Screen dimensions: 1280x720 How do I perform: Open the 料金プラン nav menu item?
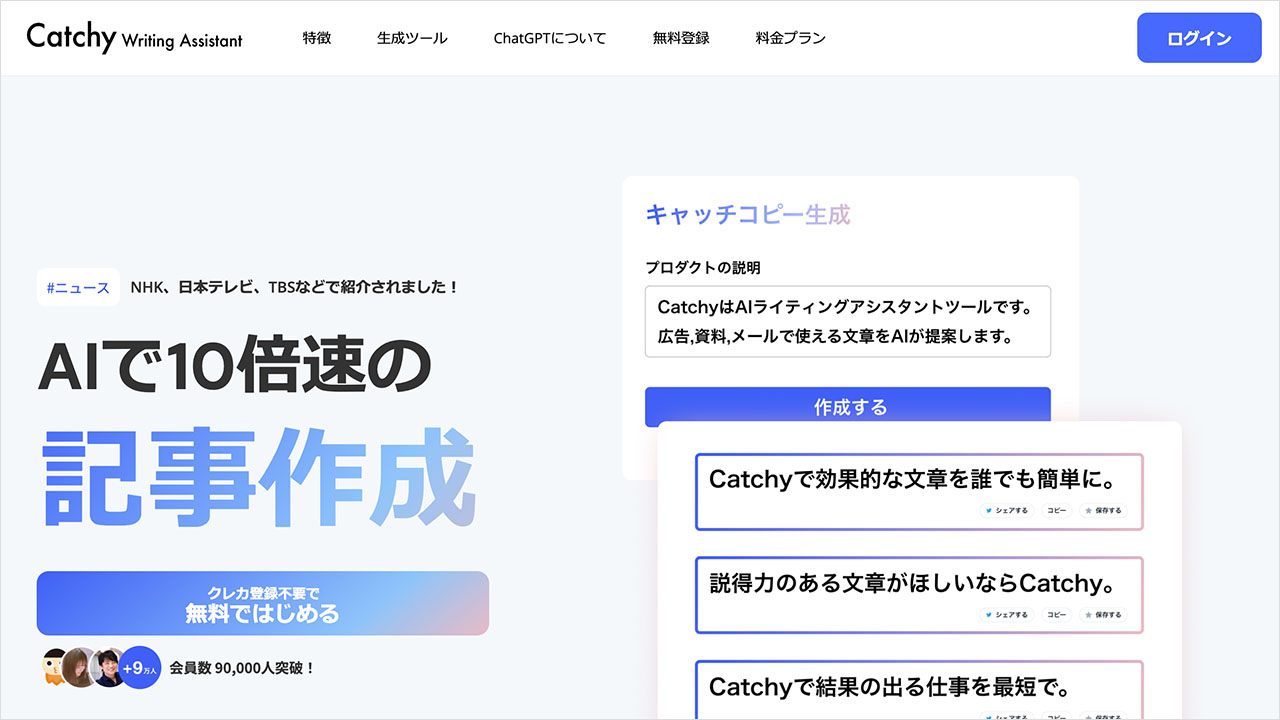coord(791,38)
